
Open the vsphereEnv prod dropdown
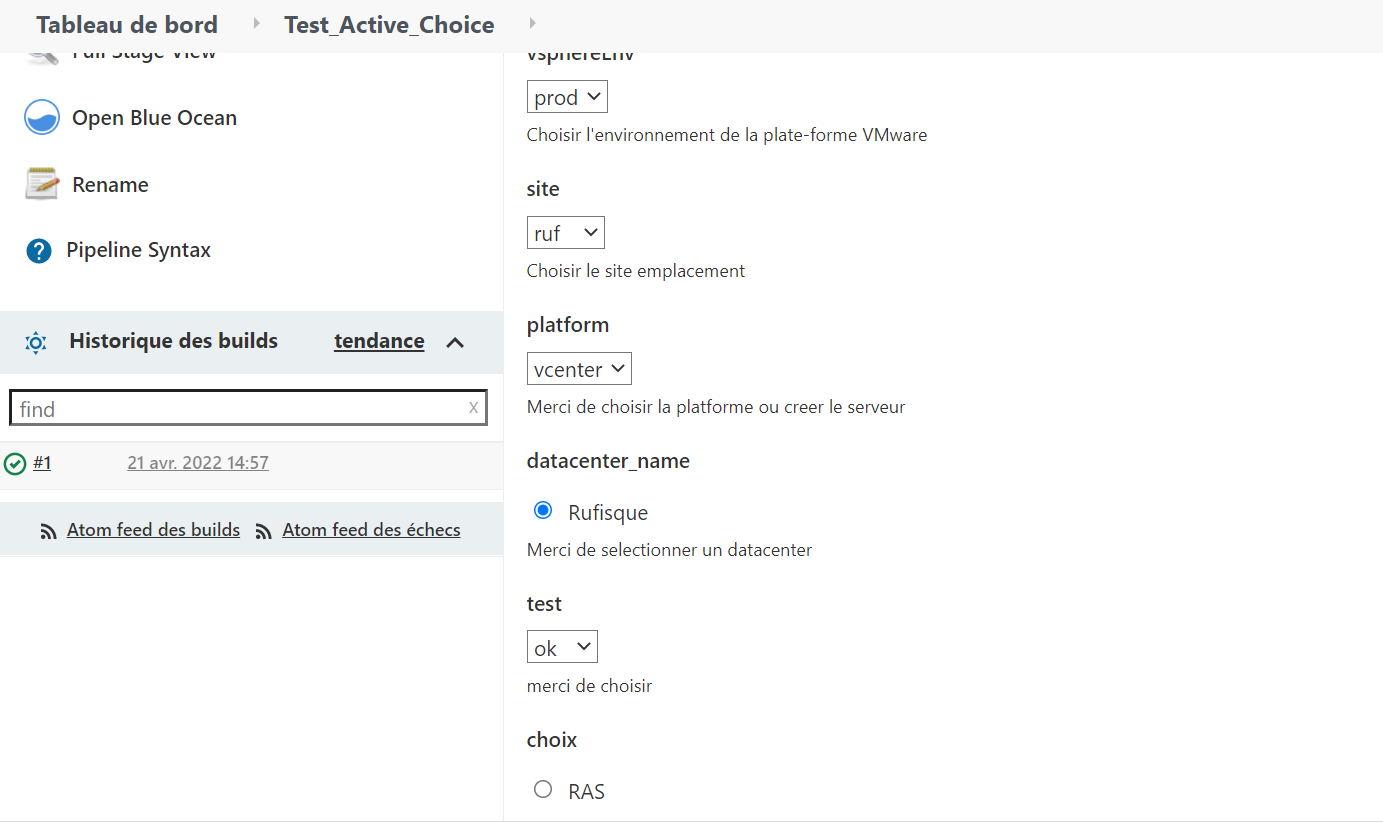[567, 97]
